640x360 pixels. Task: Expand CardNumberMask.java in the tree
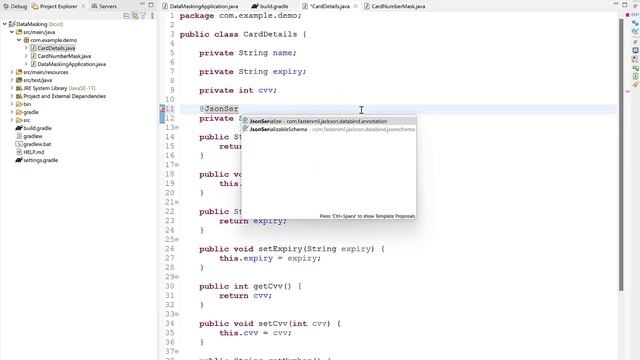[x=26, y=56]
